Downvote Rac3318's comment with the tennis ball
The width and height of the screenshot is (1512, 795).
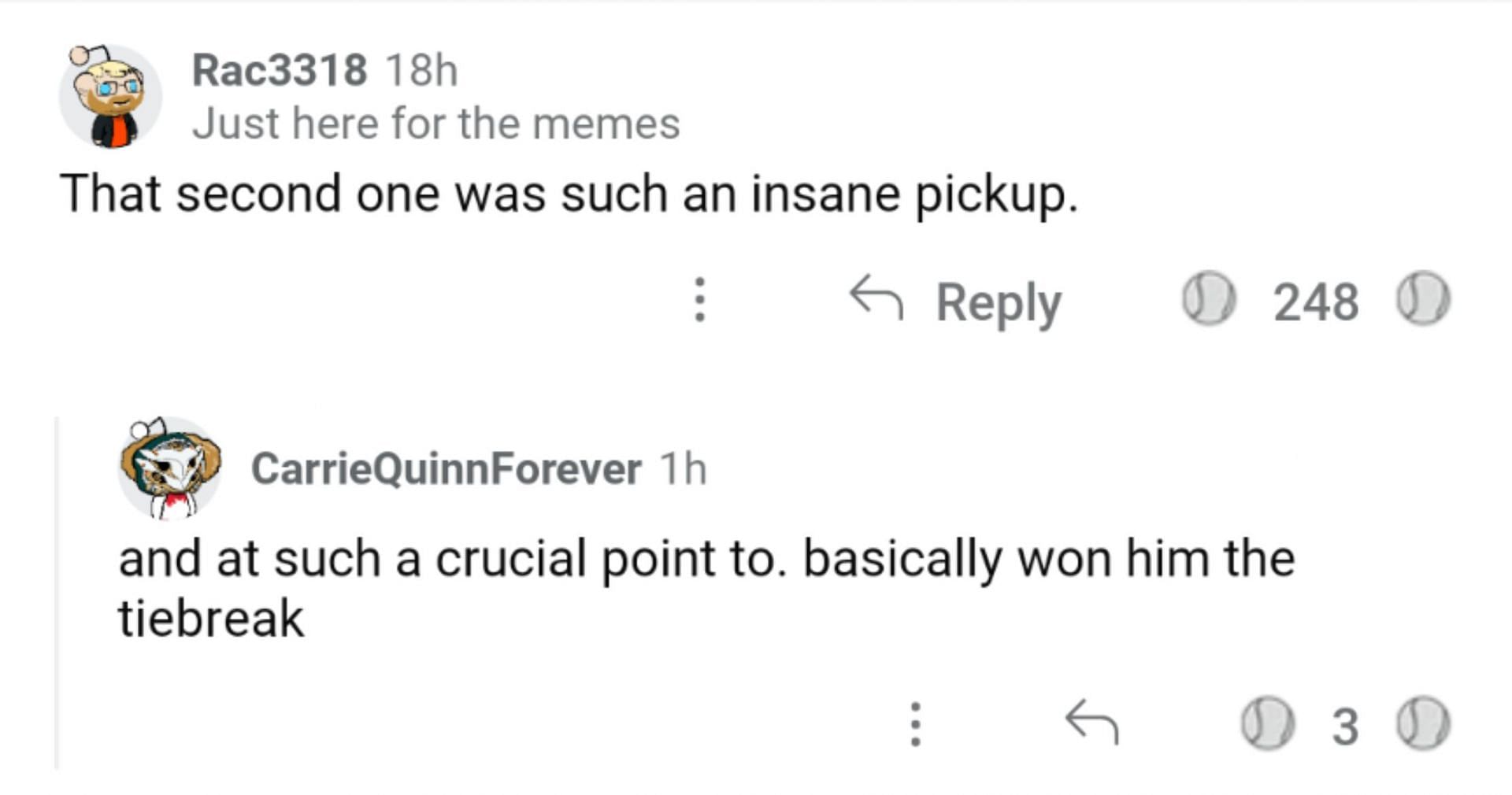click(x=1423, y=299)
